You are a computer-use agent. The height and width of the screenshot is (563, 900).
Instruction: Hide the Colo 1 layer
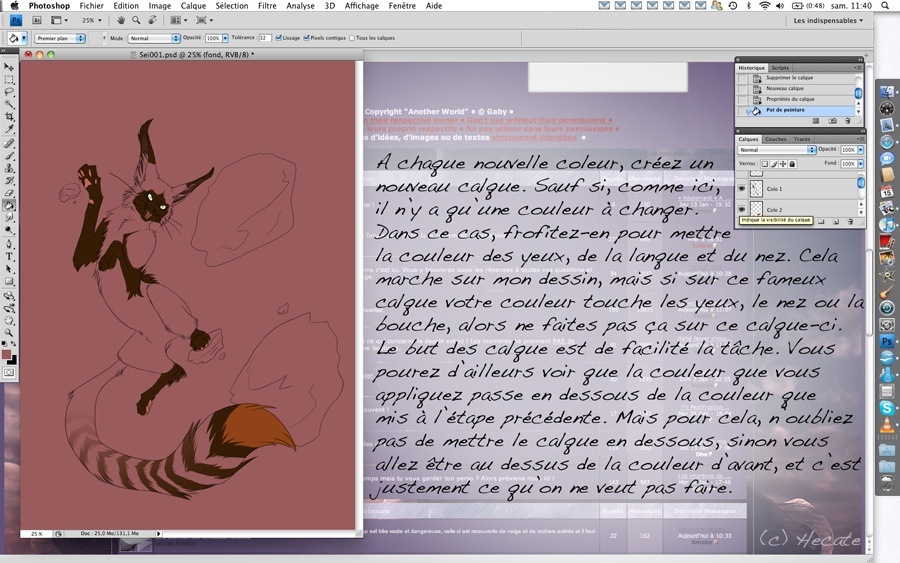tap(742, 189)
